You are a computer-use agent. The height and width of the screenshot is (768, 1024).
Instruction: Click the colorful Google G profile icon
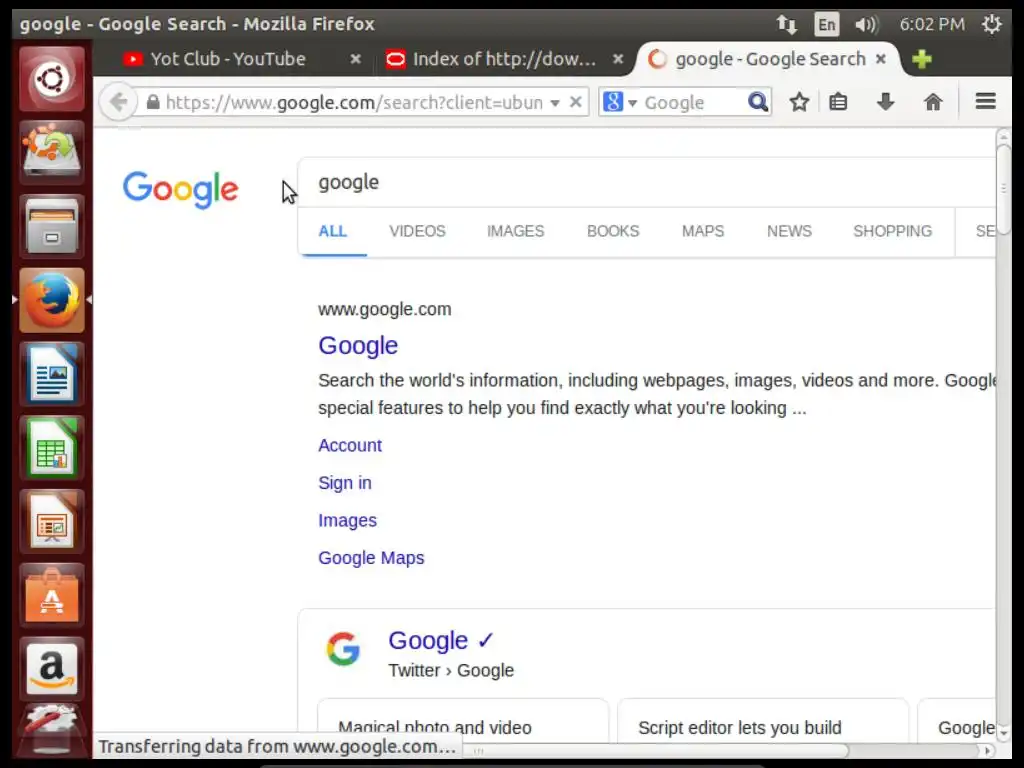click(344, 648)
